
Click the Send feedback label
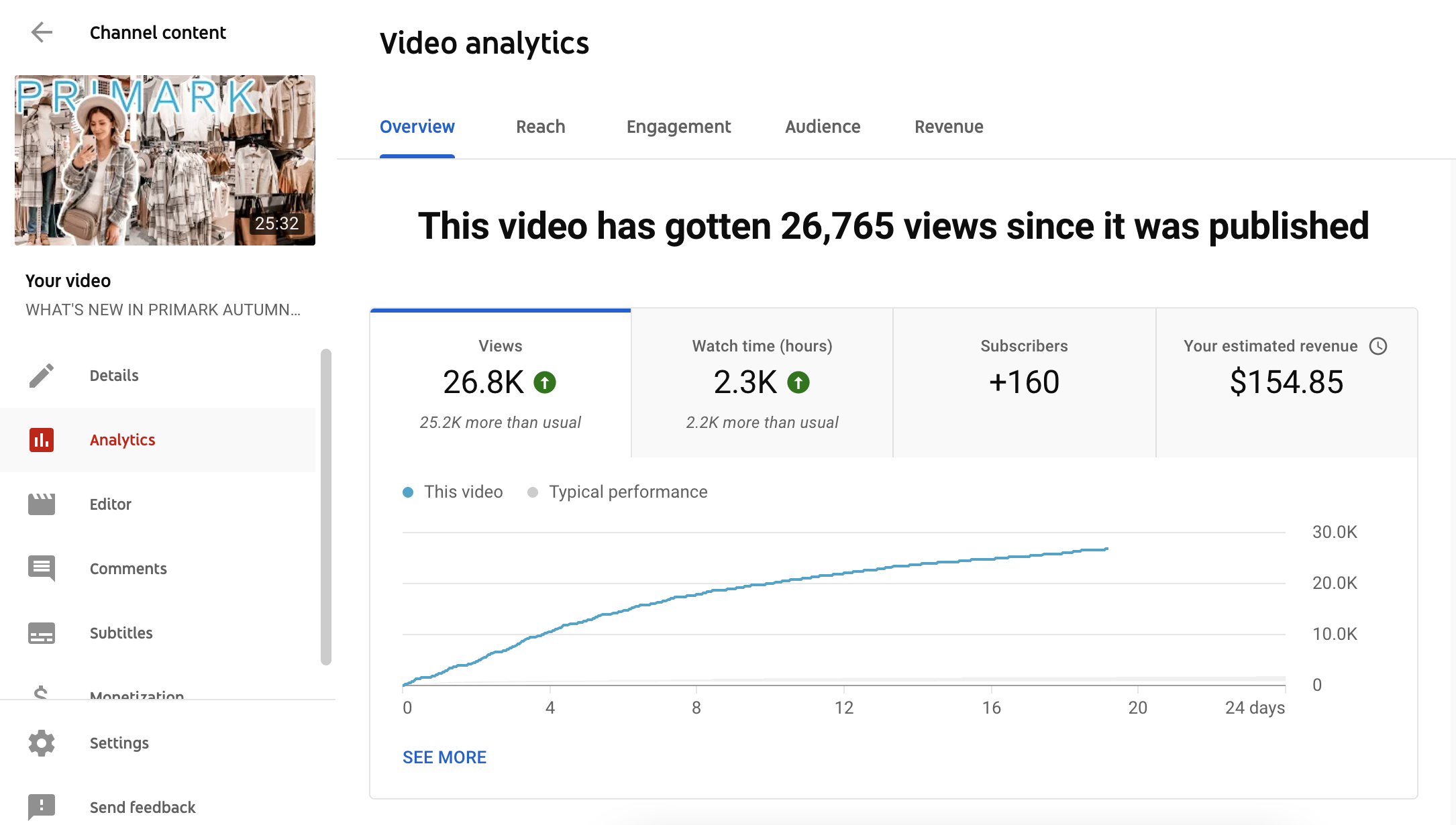[x=143, y=808]
